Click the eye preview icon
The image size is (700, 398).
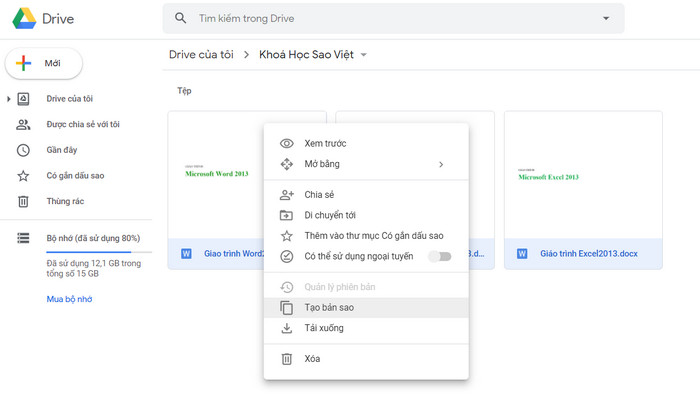[x=287, y=143]
